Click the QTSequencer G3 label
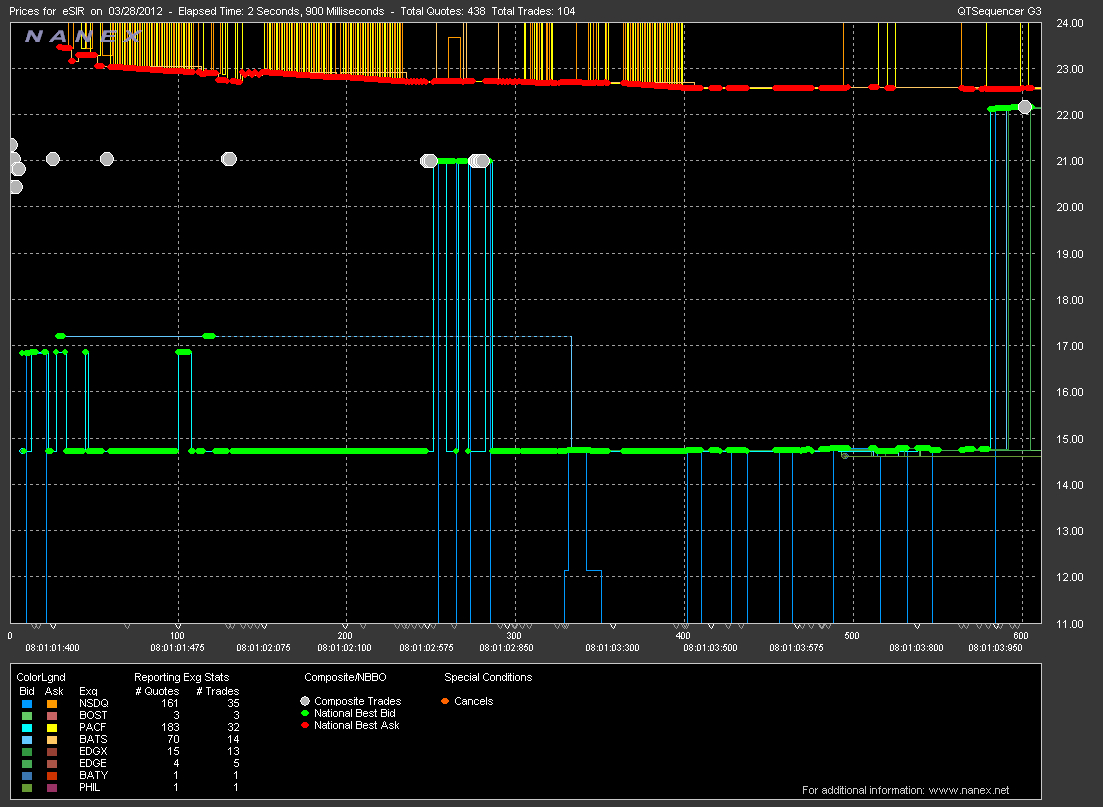This screenshot has height=807, width=1103. 999,11
